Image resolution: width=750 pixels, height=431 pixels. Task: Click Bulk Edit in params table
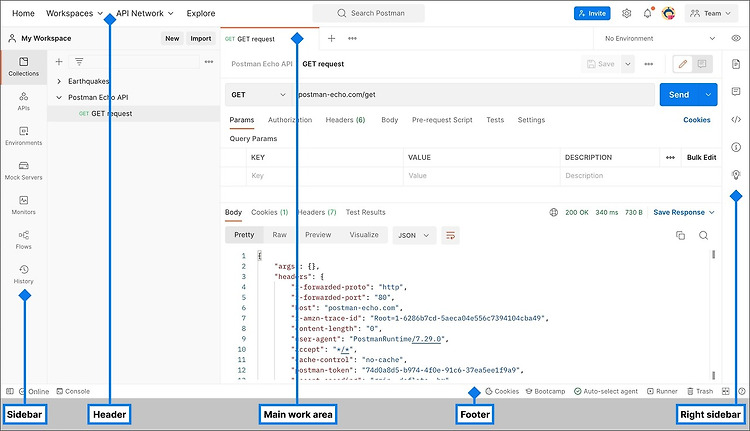(701, 157)
